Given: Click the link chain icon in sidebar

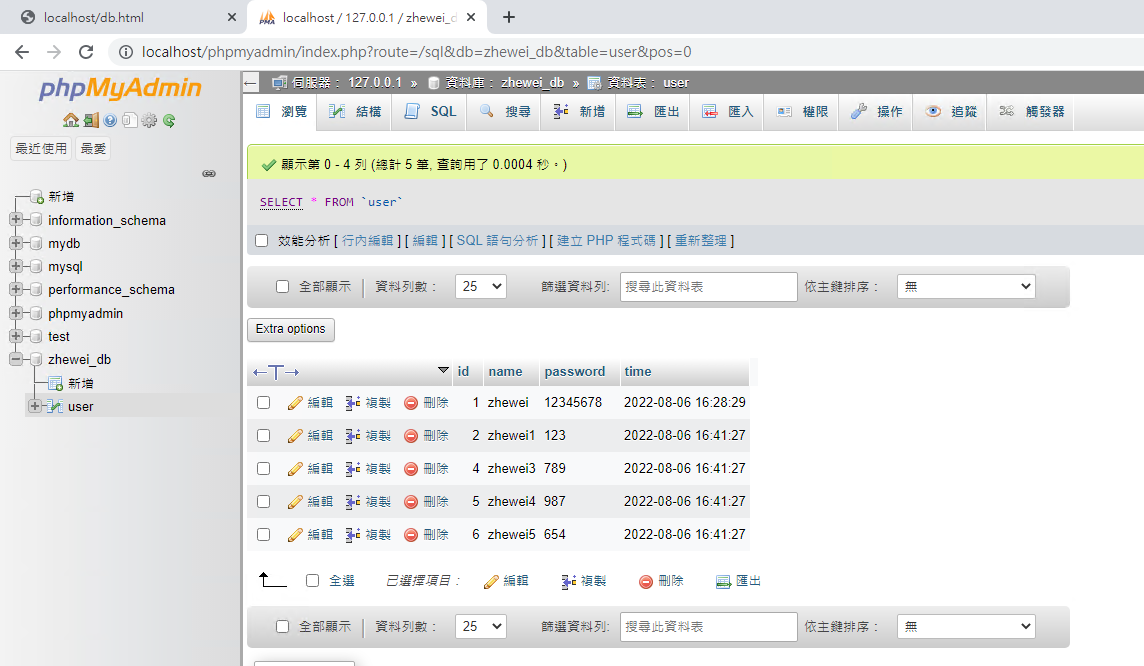Looking at the screenshot, I should (x=209, y=173).
